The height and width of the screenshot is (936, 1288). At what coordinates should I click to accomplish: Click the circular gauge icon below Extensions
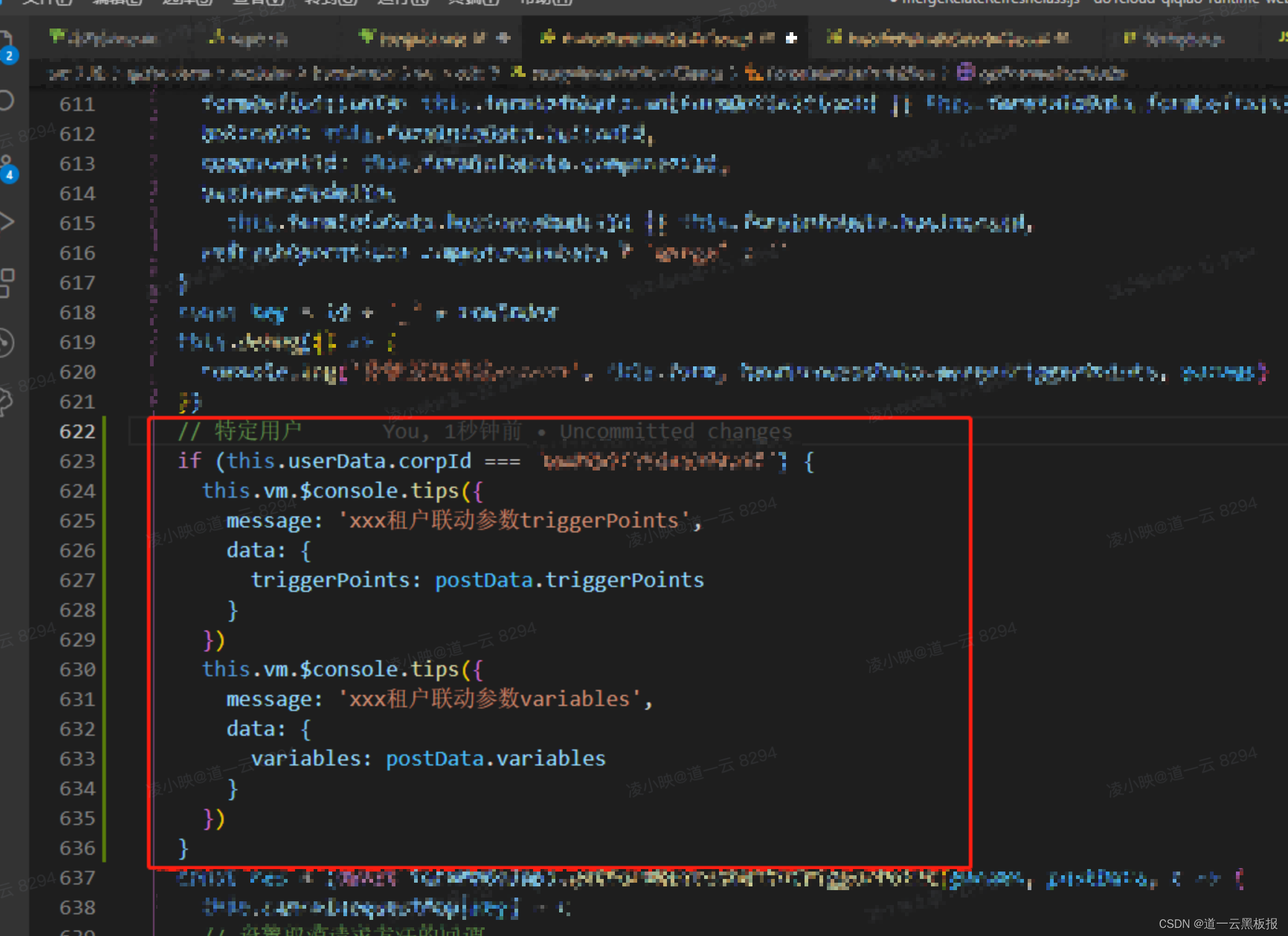[6, 342]
